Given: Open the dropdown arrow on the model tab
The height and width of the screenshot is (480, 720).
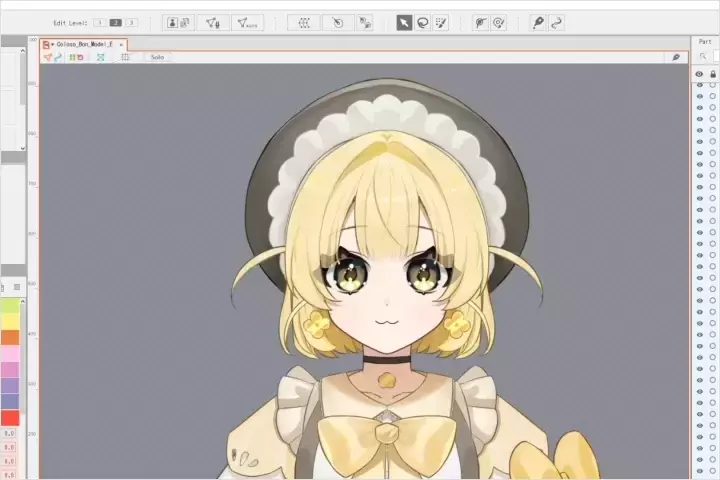Looking at the screenshot, I should coord(52,45).
